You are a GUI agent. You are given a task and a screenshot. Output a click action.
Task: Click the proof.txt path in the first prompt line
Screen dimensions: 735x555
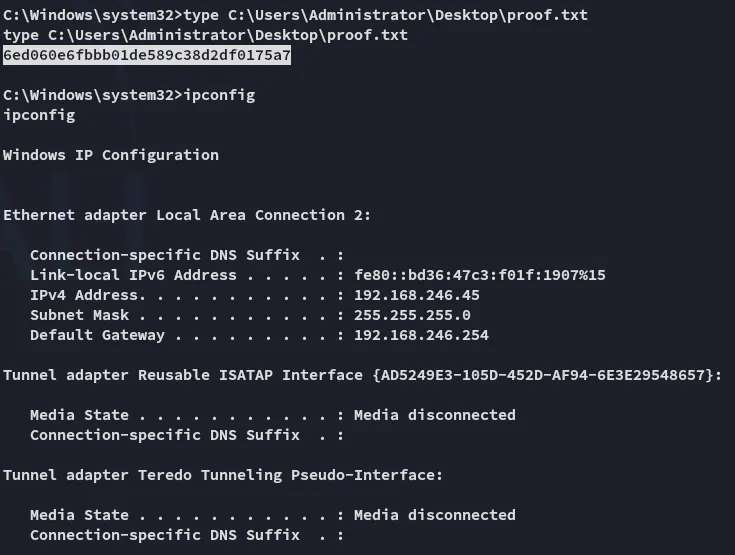(x=408, y=15)
